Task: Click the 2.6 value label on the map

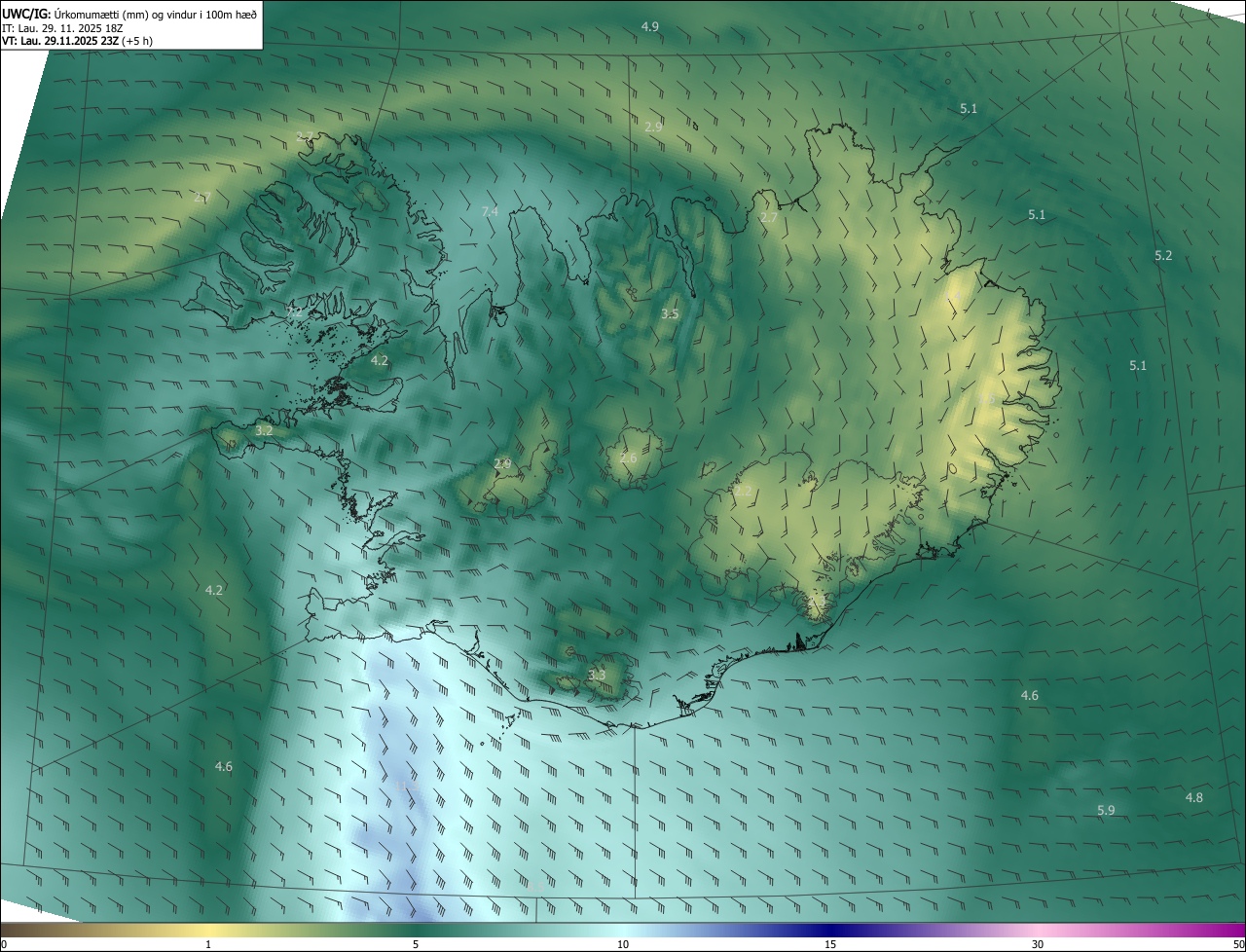Action: pos(628,458)
